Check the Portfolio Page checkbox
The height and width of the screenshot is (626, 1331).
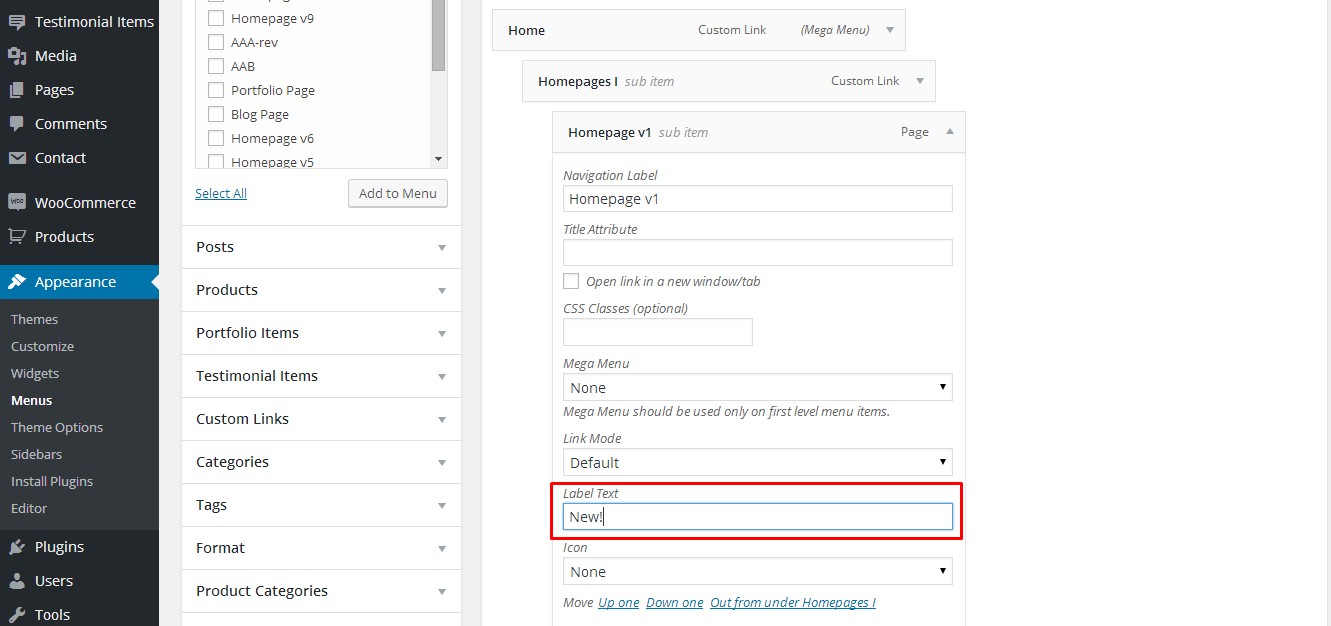pyautogui.click(x=215, y=90)
